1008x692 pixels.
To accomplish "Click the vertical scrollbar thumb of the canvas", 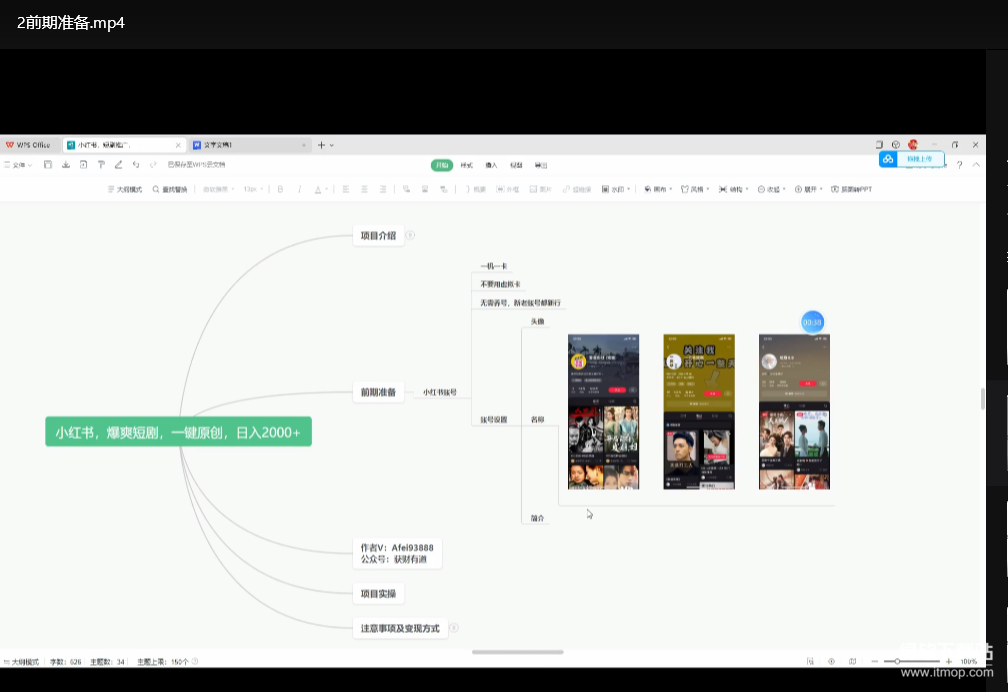I will 982,399.
